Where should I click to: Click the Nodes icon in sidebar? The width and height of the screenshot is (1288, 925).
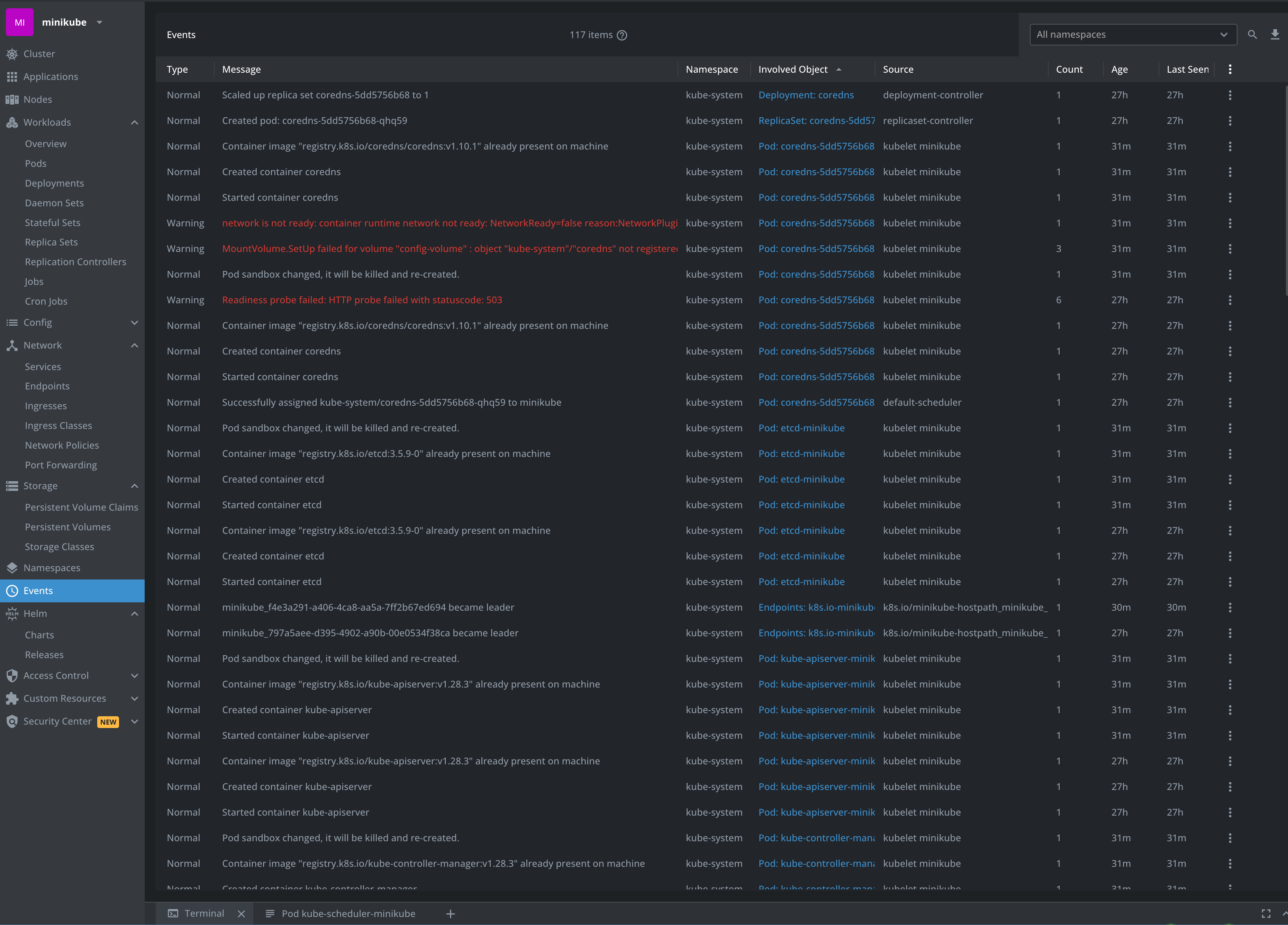coord(12,99)
